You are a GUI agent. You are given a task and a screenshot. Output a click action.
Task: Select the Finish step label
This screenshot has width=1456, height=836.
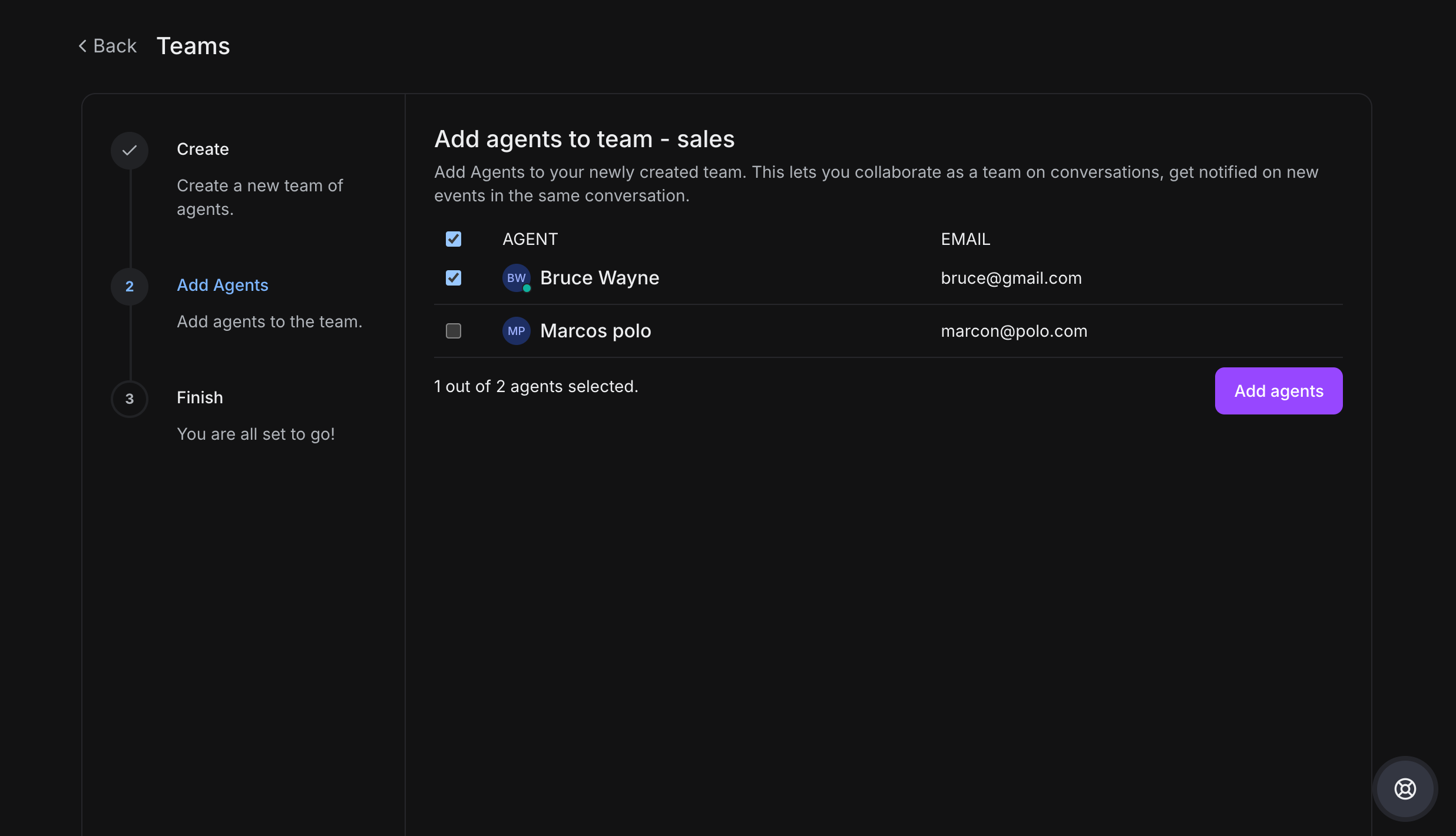pyautogui.click(x=200, y=397)
